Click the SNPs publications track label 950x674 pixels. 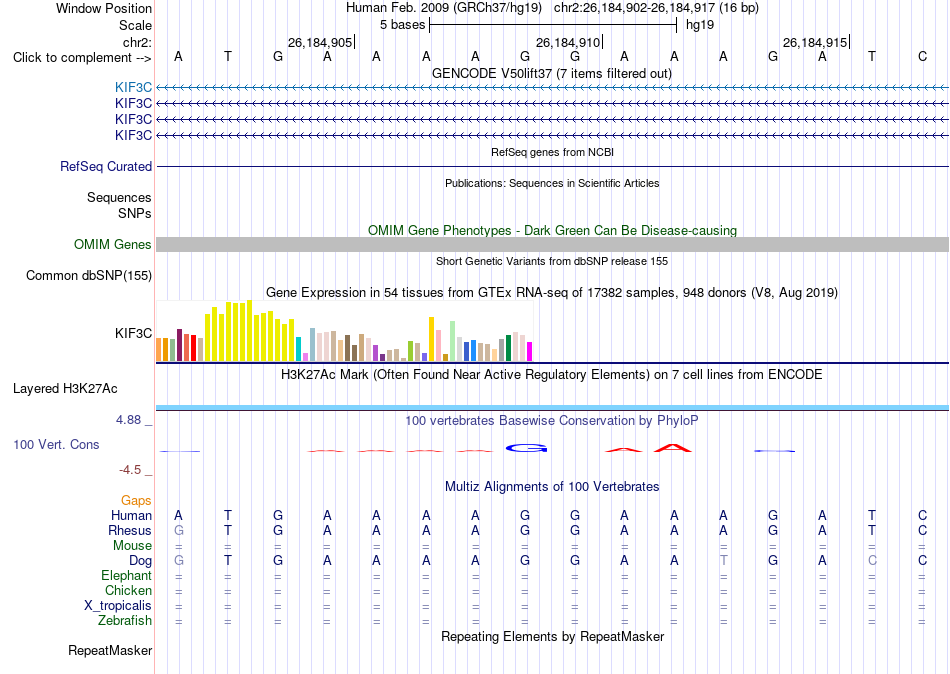pos(135,213)
